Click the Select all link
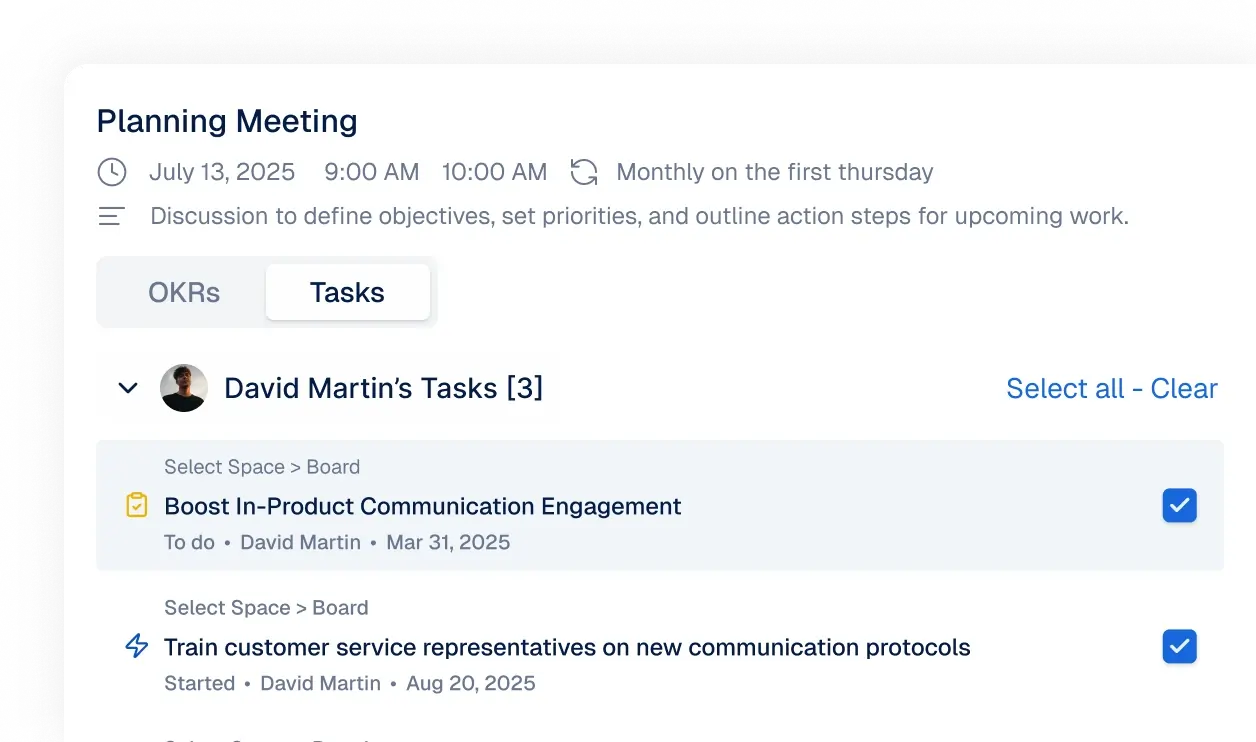The width and height of the screenshot is (1256, 742). click(1065, 389)
